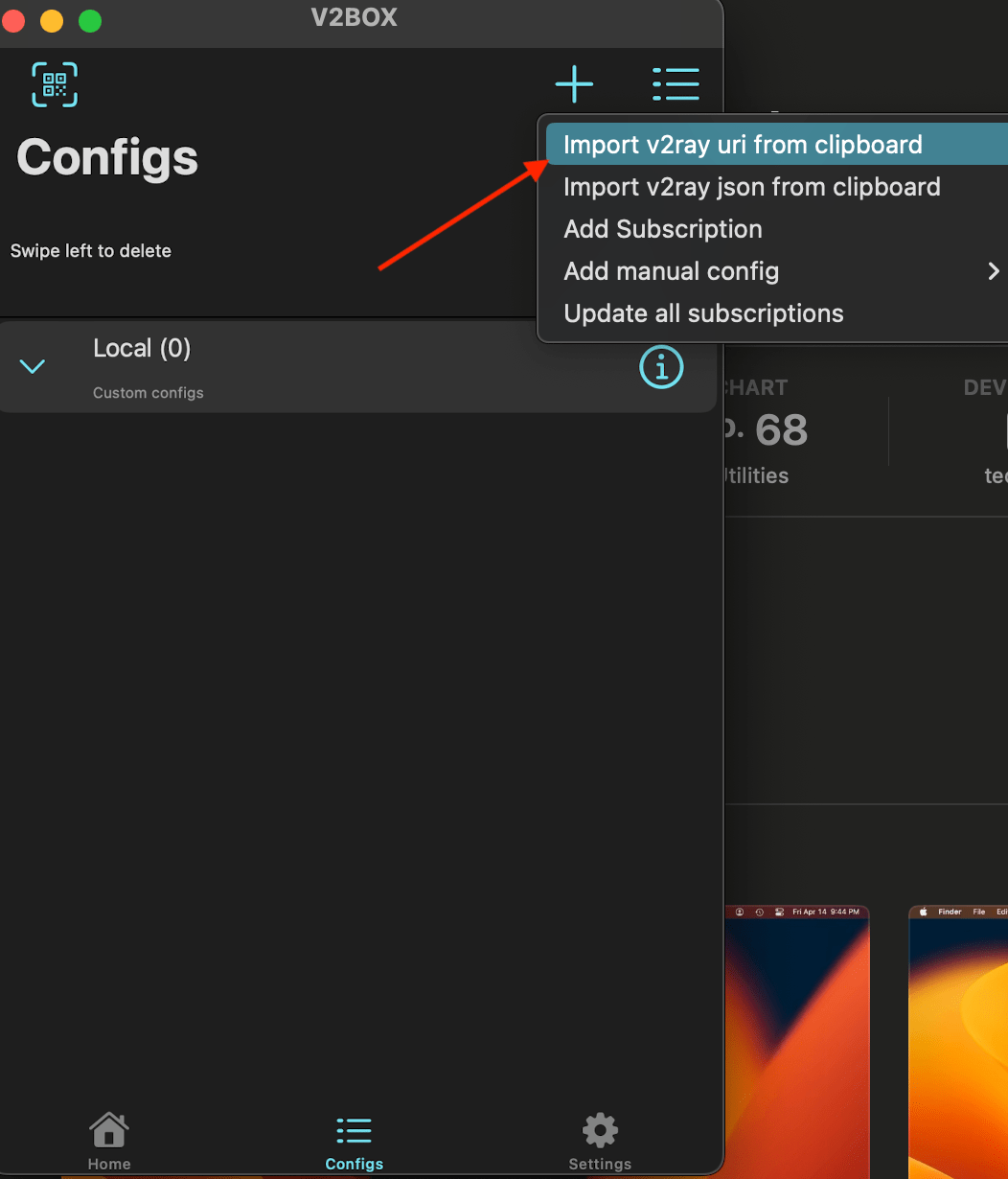Click the 68 chart rank in background window
This screenshot has width=1008, height=1179.
(781, 430)
